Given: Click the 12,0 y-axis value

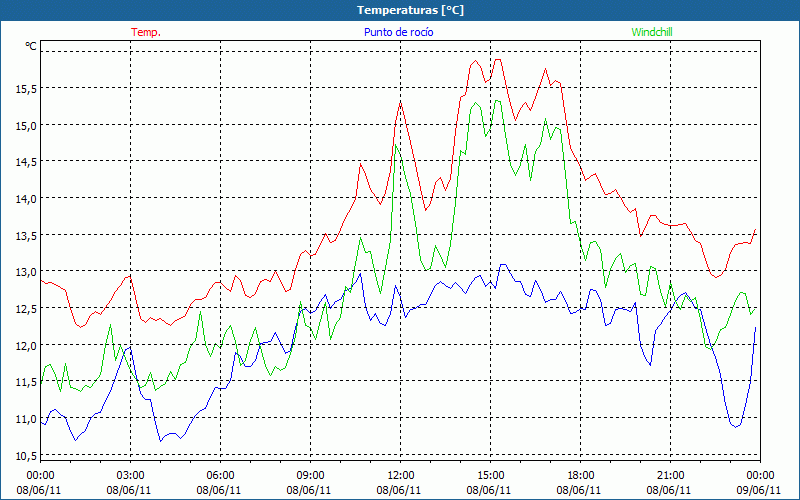Looking at the screenshot, I should pos(27,345).
